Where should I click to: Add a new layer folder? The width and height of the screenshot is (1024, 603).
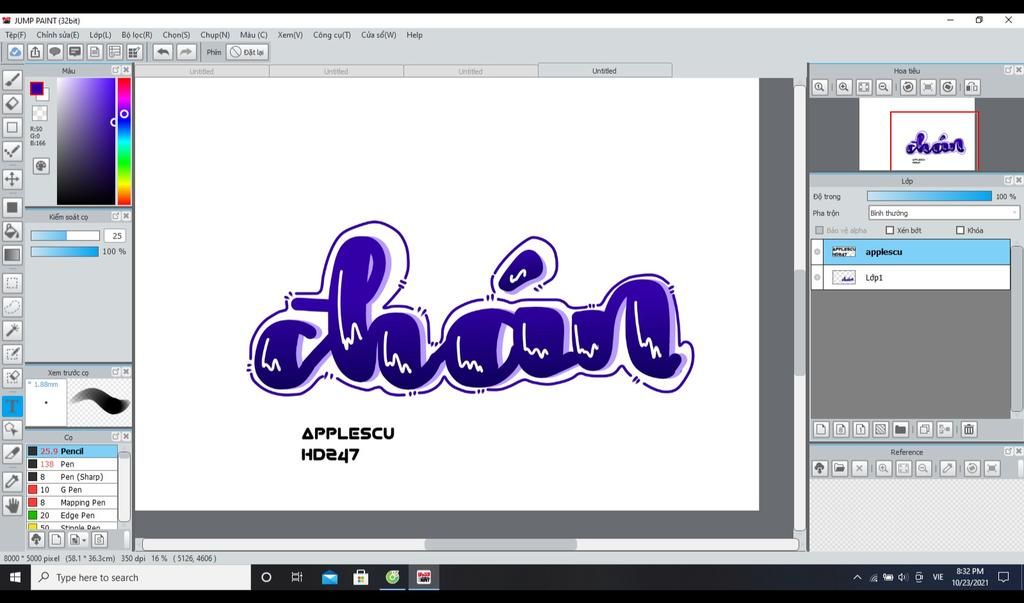901,429
